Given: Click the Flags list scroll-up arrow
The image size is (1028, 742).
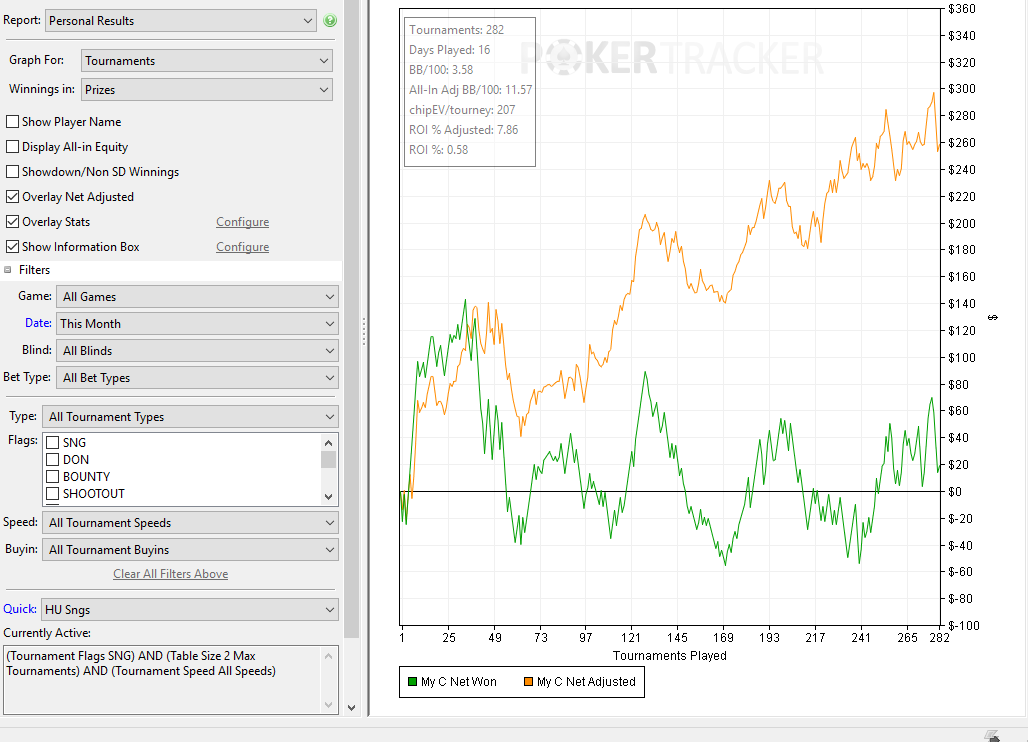Looking at the screenshot, I should coord(328,442).
